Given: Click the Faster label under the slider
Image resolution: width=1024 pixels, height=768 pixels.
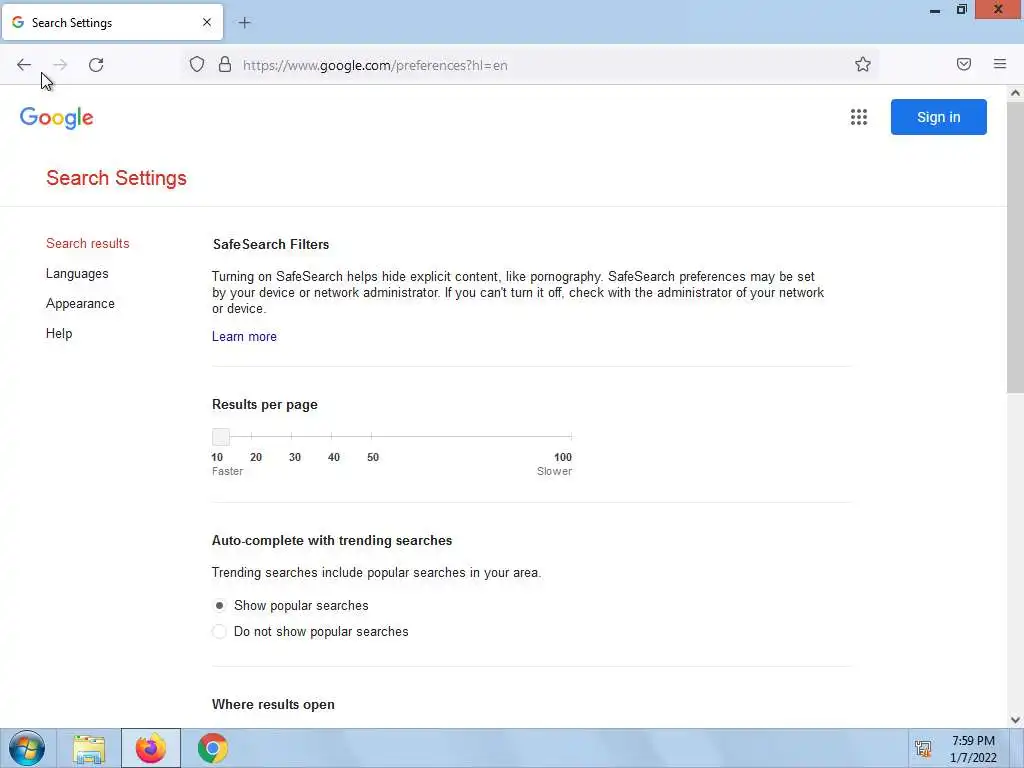Looking at the screenshot, I should tap(227, 472).
